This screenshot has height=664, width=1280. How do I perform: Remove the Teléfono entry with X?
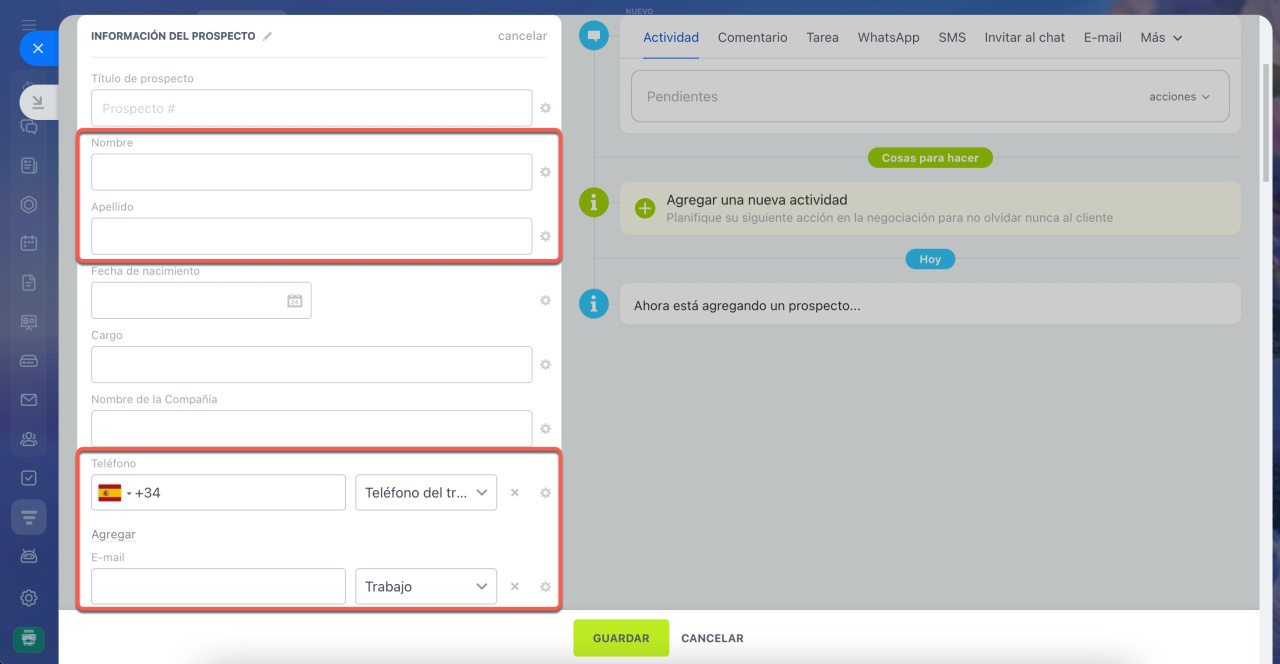coord(514,493)
